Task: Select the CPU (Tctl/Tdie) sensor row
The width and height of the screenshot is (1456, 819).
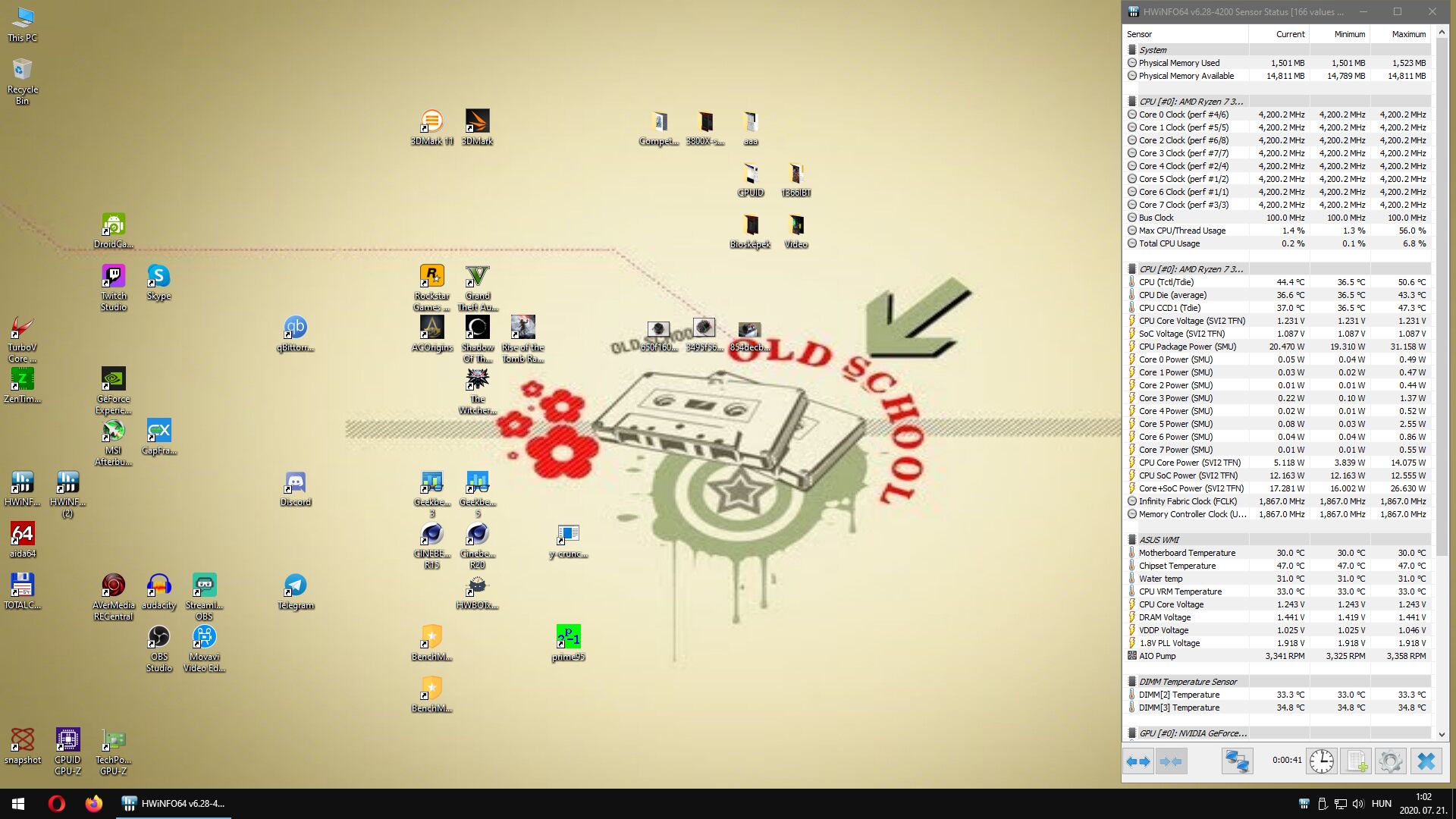Action: pyautogui.click(x=1277, y=282)
